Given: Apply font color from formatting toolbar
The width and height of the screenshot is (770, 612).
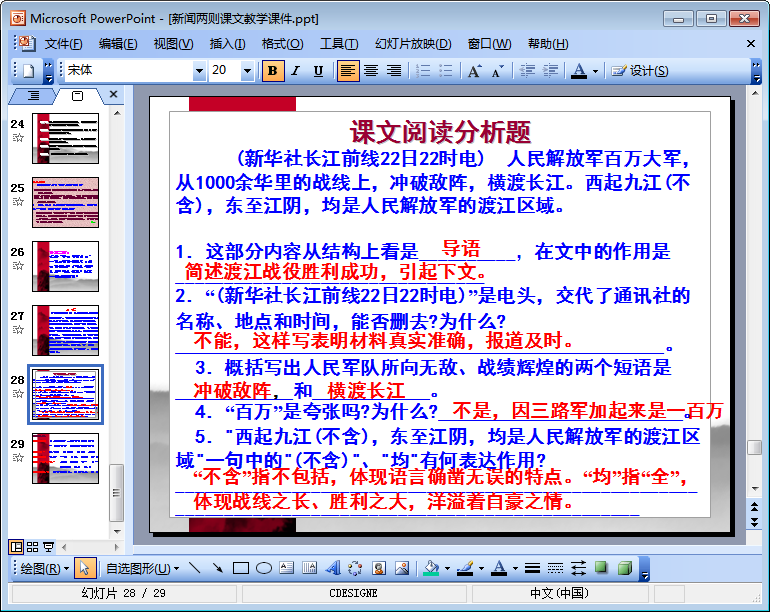Looking at the screenshot, I should (x=579, y=71).
